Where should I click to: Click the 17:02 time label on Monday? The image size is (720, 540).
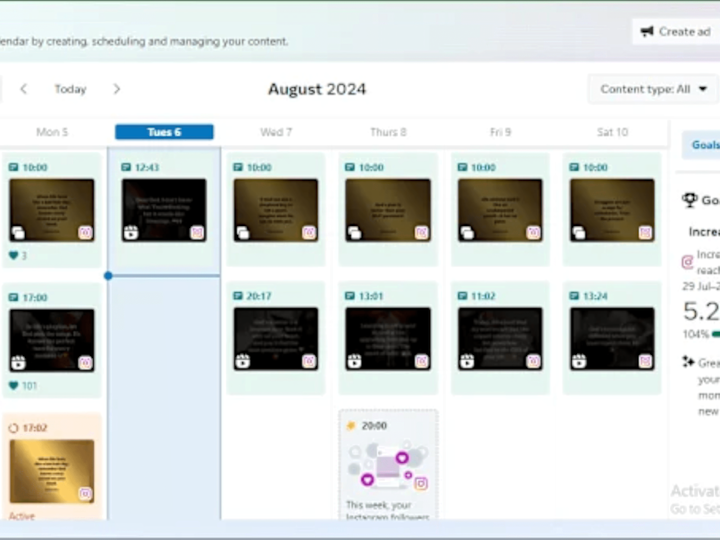coord(35,428)
